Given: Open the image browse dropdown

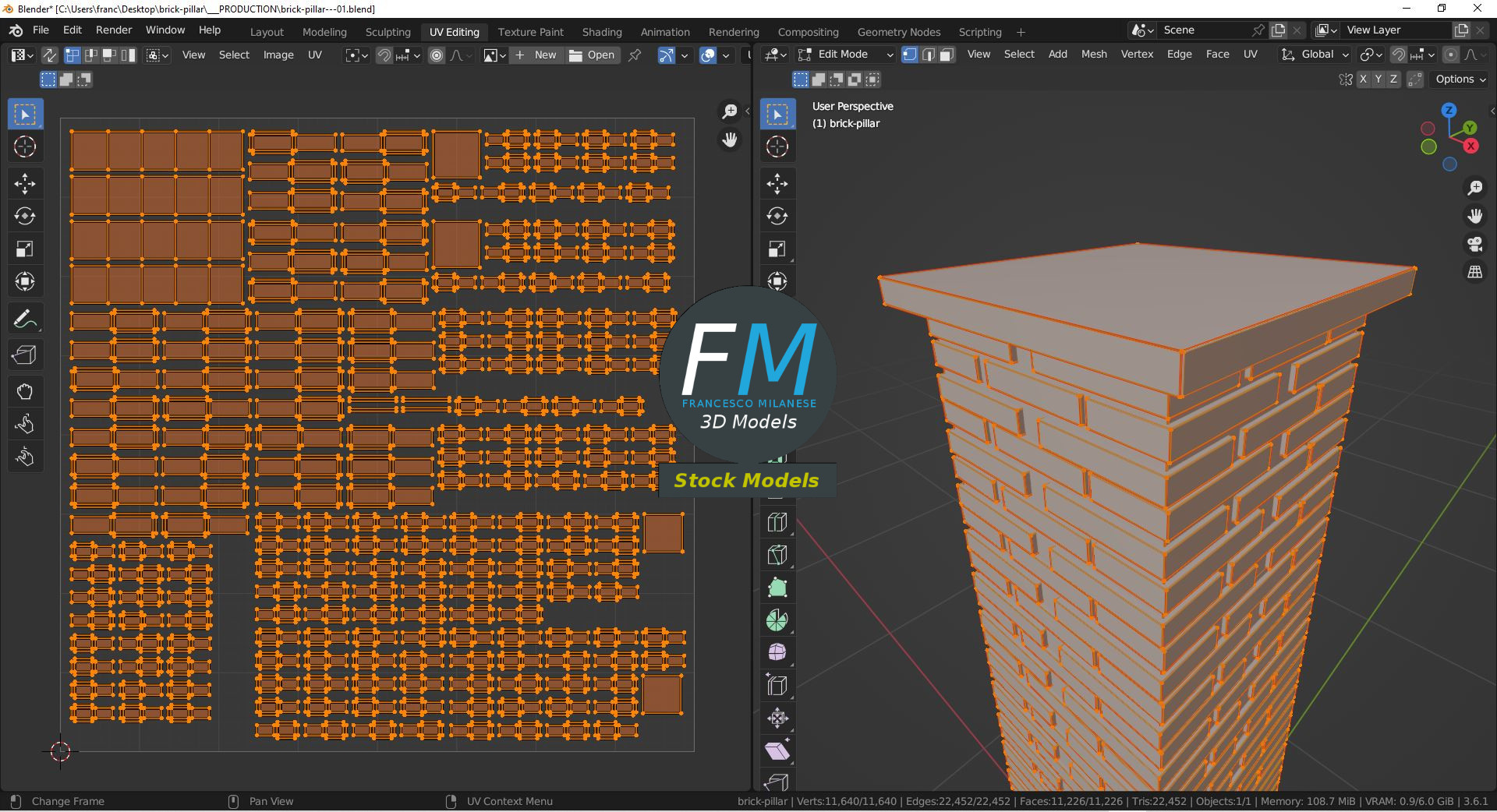Looking at the screenshot, I should point(494,55).
